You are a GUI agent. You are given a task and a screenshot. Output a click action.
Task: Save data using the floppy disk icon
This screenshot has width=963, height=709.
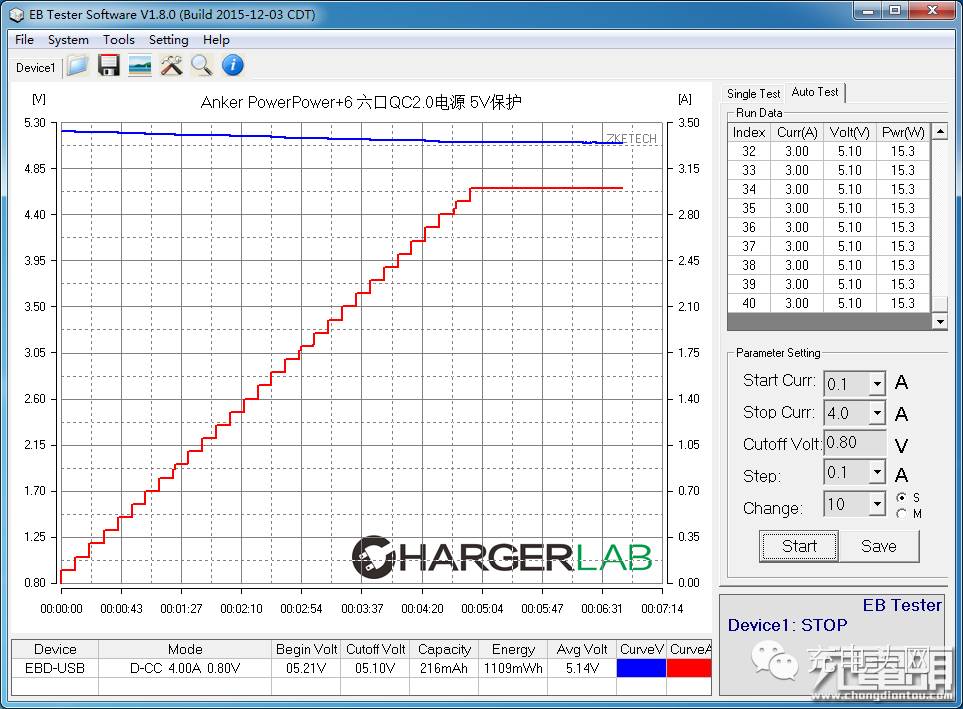point(109,65)
